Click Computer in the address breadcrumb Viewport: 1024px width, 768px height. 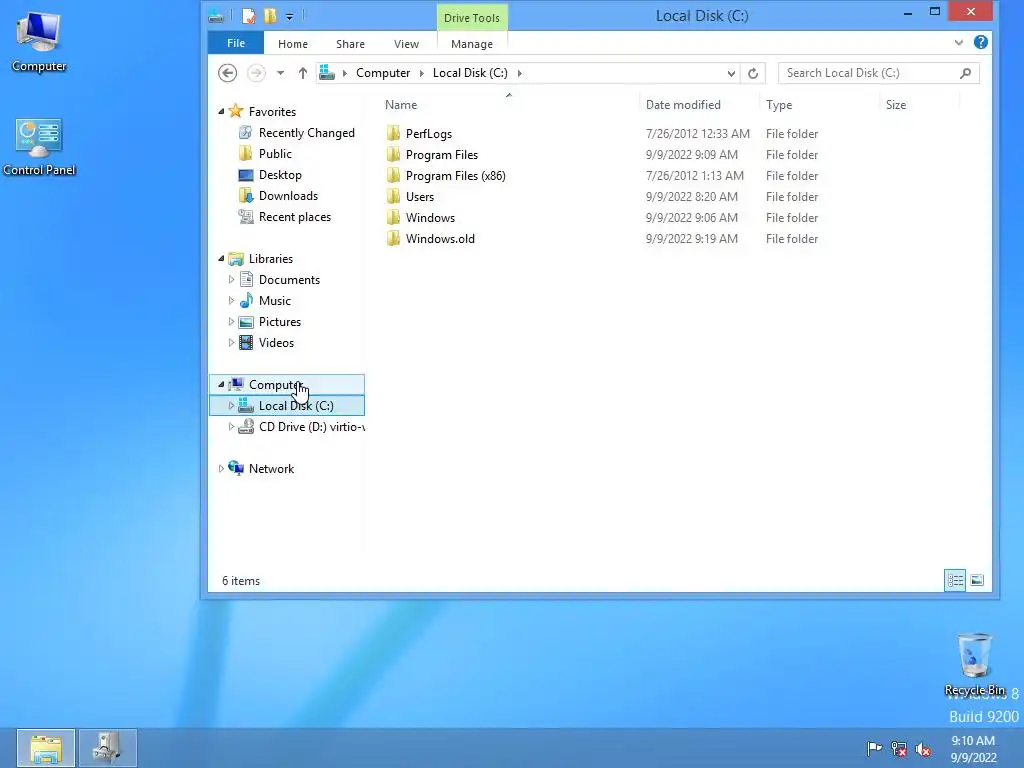click(x=383, y=73)
